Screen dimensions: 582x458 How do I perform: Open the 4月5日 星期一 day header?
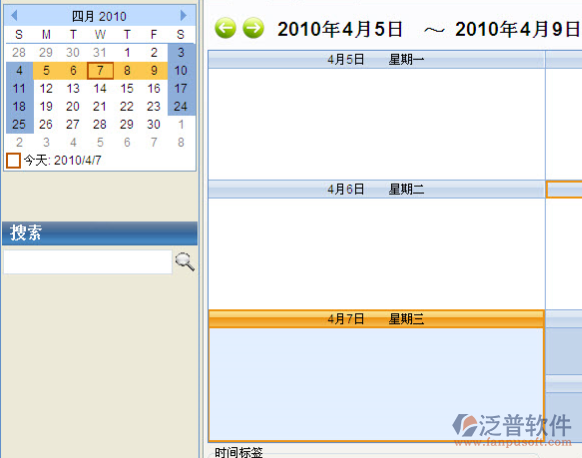tap(376, 59)
